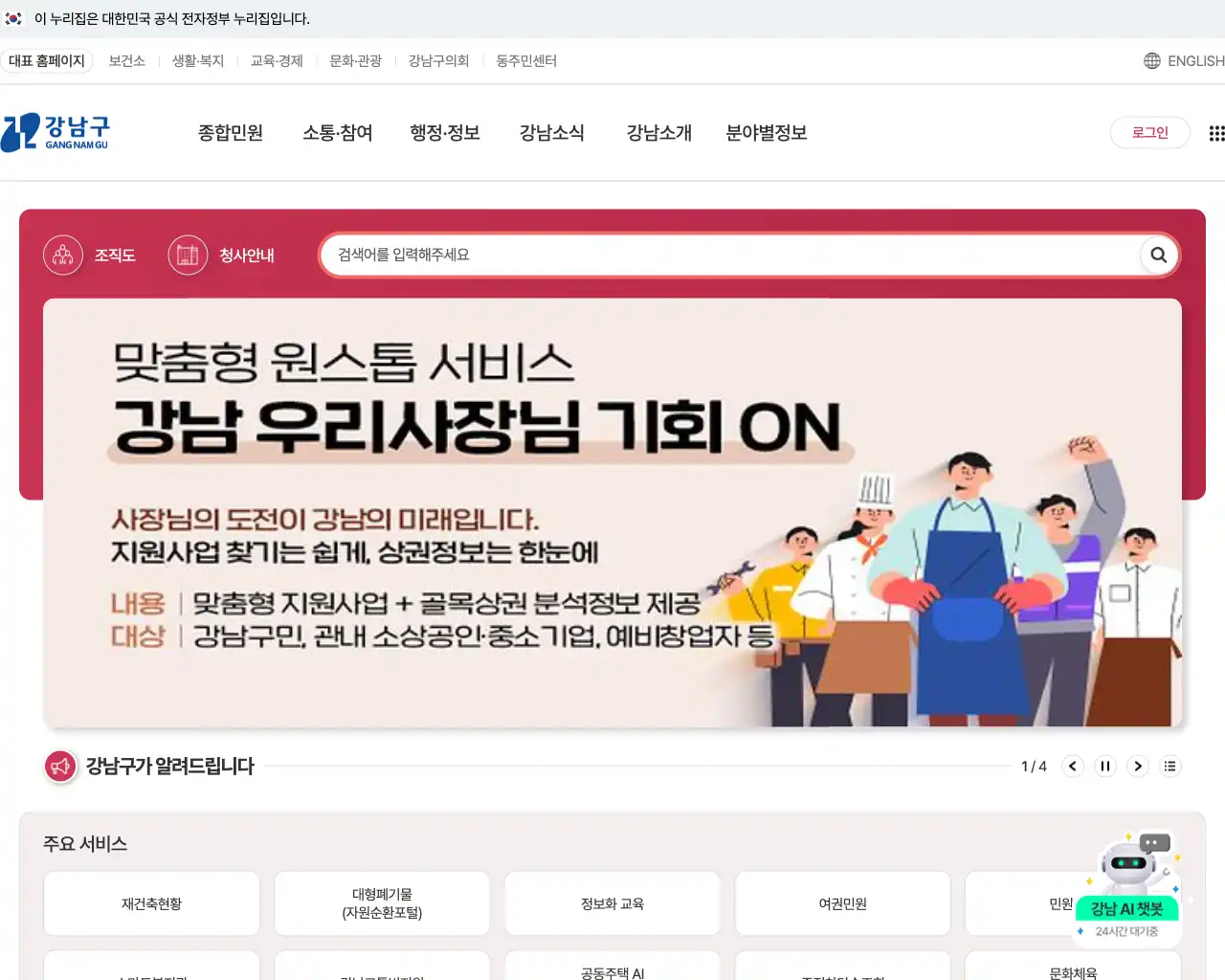Click the ENGLISH globe icon
Screen dimensions: 1225x980
pyautogui.click(x=1152, y=61)
